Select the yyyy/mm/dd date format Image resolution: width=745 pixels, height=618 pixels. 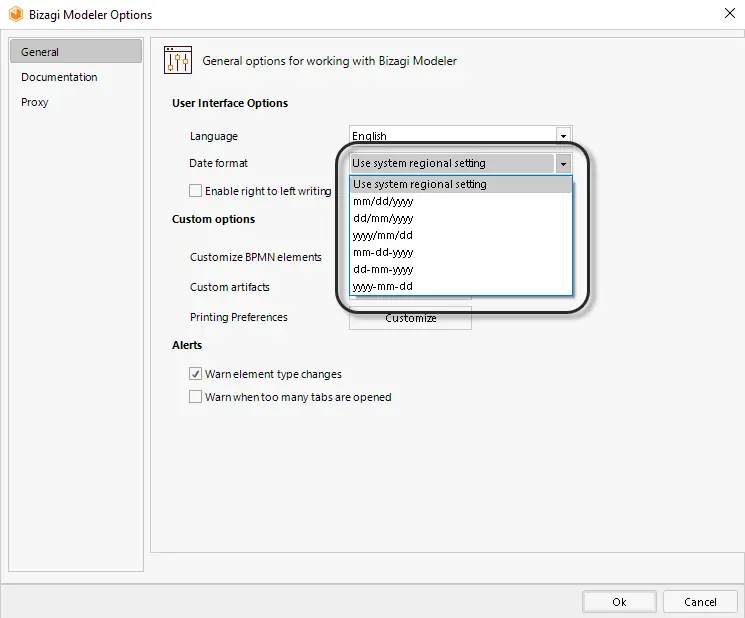click(460, 236)
